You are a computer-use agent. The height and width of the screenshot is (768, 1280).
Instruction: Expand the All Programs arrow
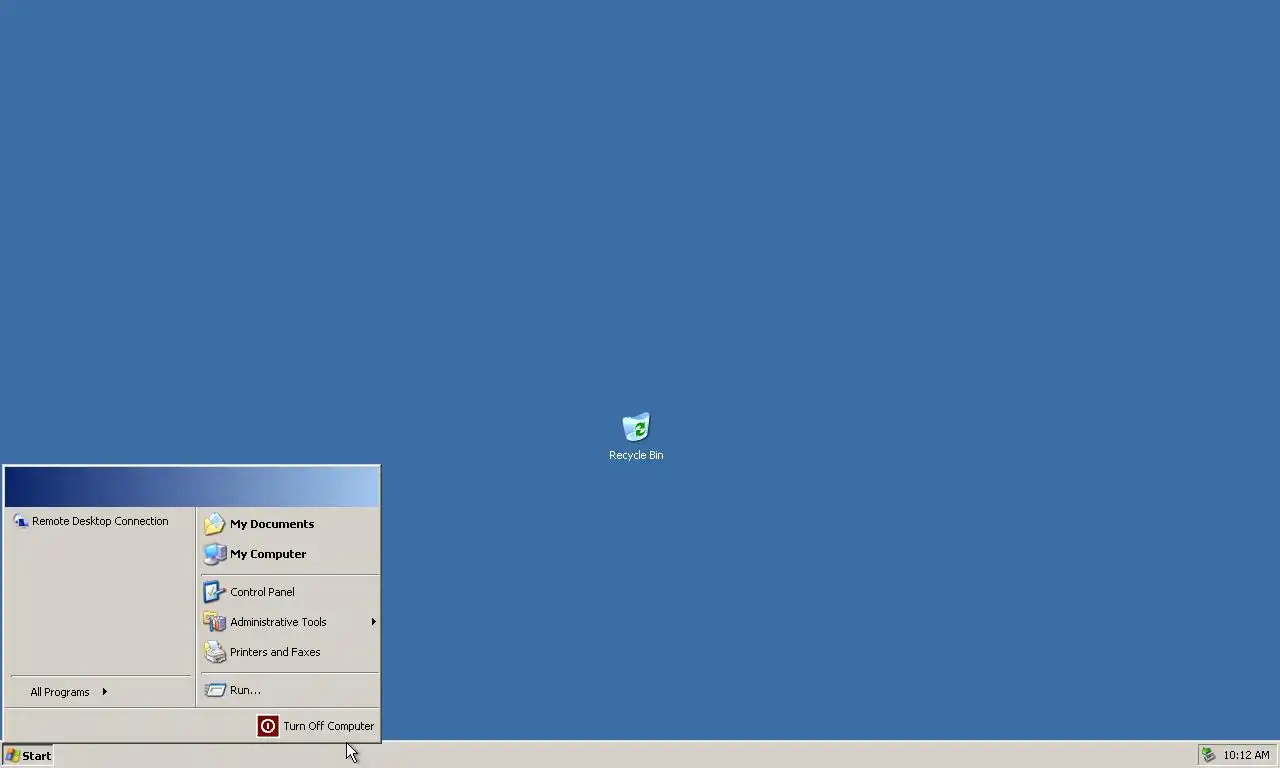(104, 692)
